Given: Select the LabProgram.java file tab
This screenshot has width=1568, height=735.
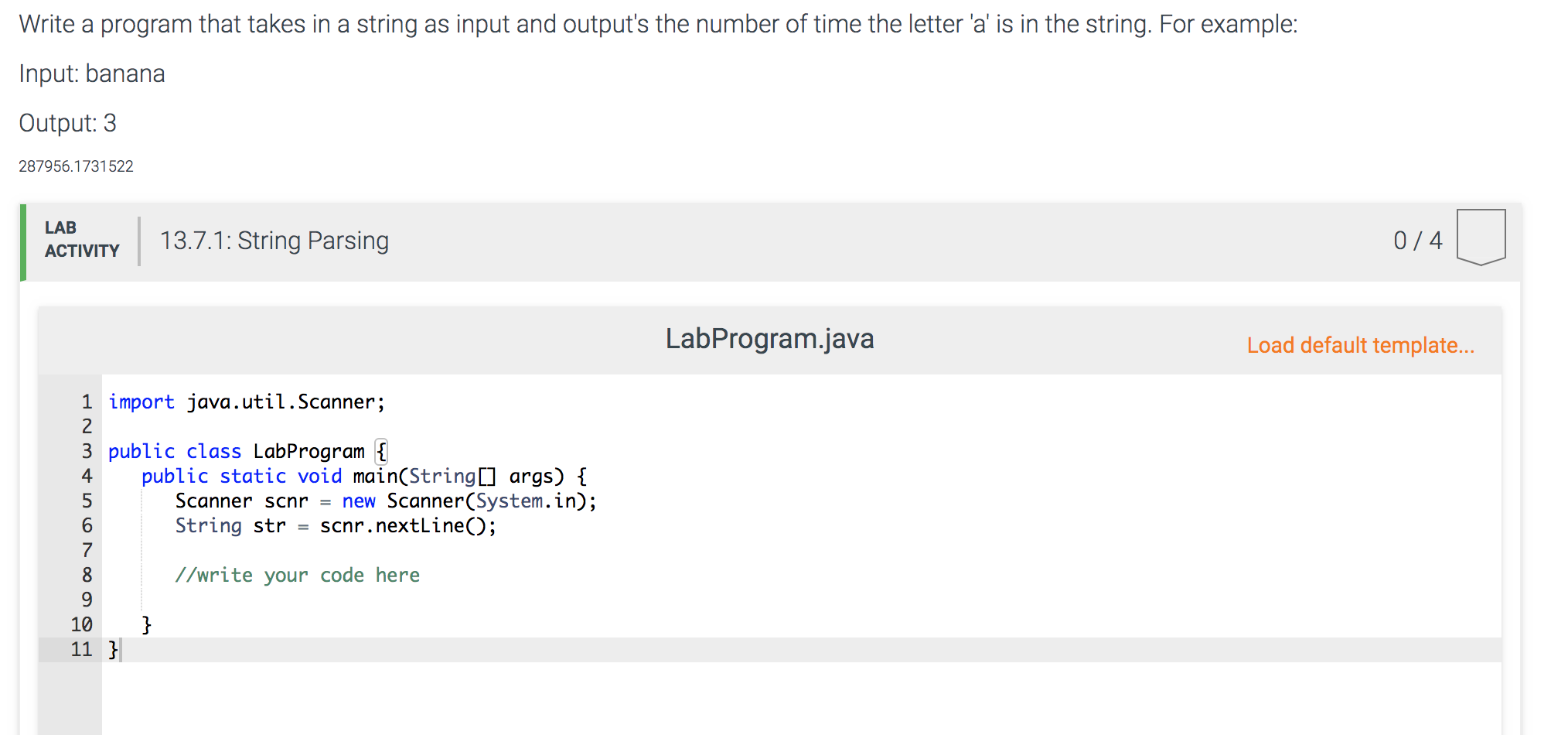Looking at the screenshot, I should pyautogui.click(x=770, y=338).
